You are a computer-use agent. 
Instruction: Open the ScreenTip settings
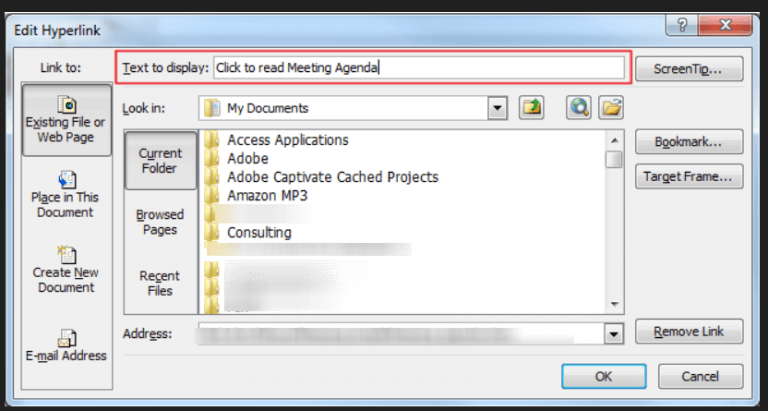coord(689,69)
